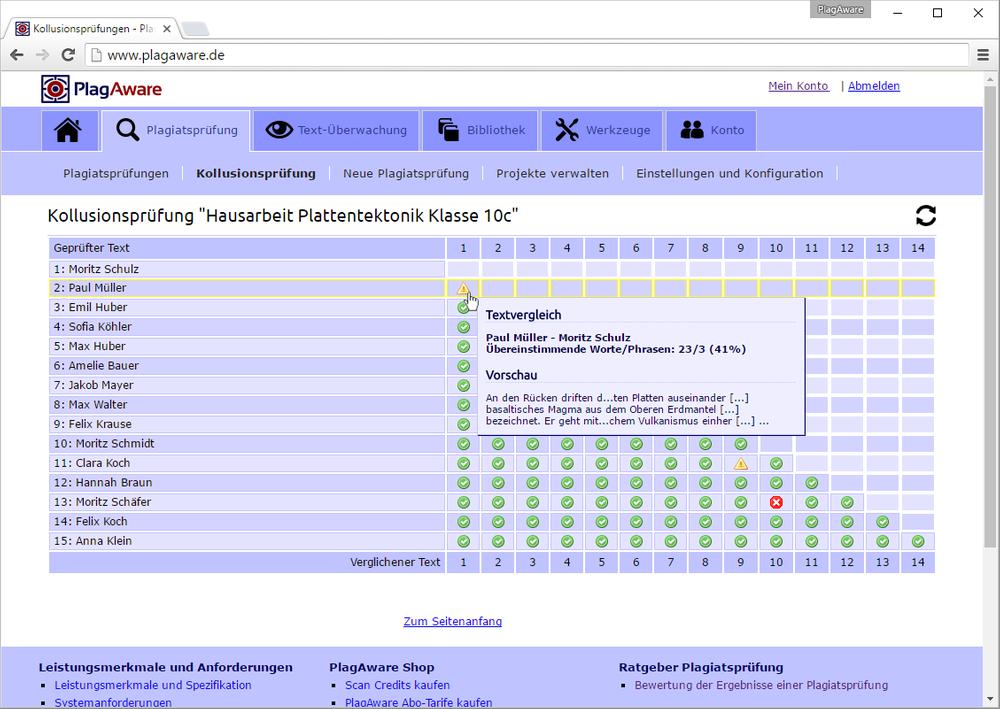The image size is (1000, 709).
Task: Open Bewertung der Ergebnisse einer Plagiatsprüfung link
Action: (x=761, y=685)
